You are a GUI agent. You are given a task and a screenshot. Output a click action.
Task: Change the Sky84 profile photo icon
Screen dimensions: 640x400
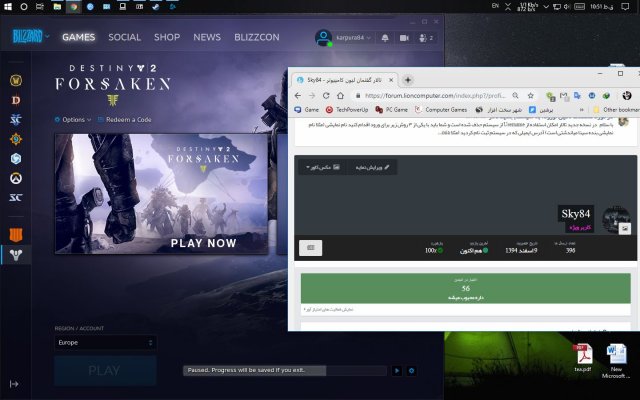[624, 229]
